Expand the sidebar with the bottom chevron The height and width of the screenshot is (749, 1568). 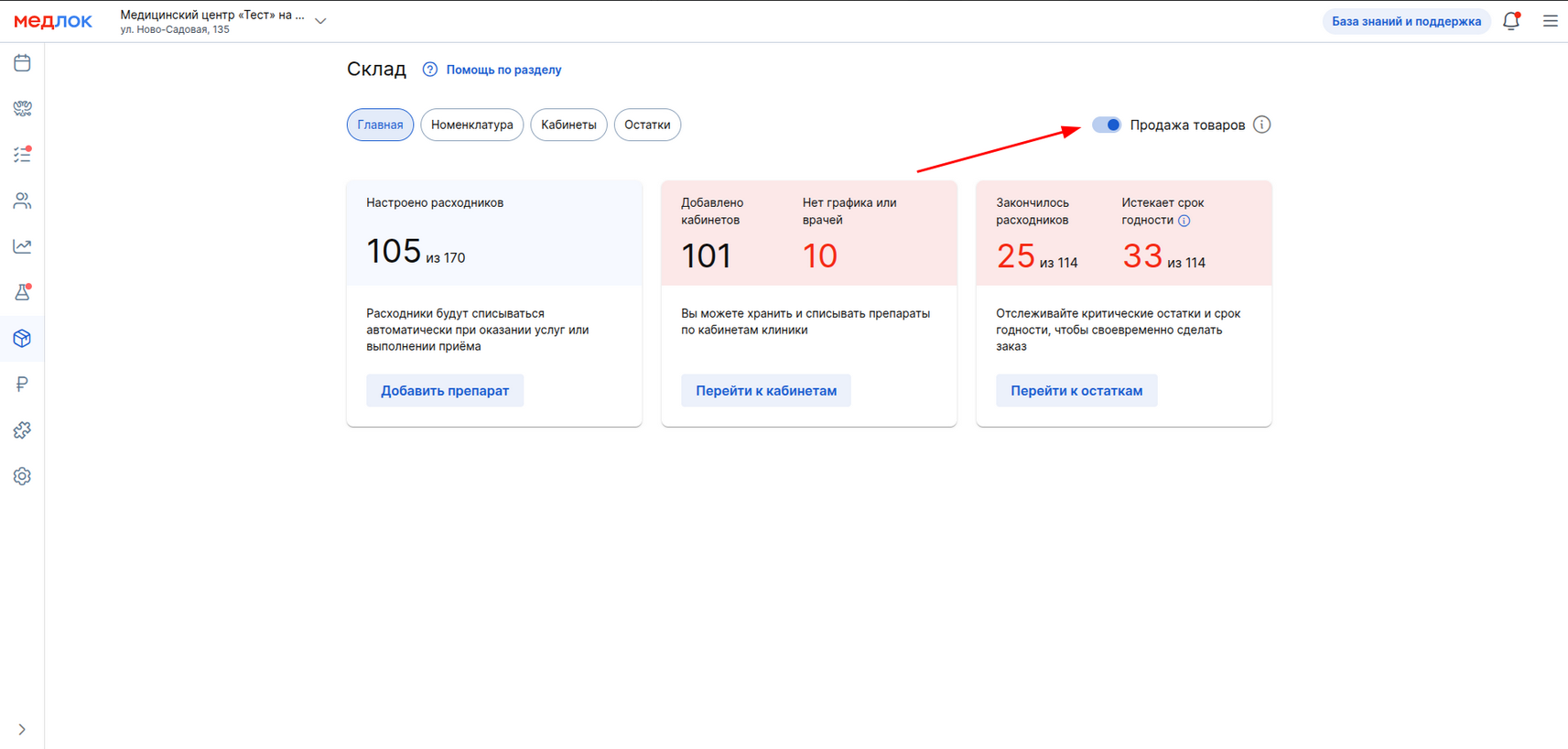point(22,730)
